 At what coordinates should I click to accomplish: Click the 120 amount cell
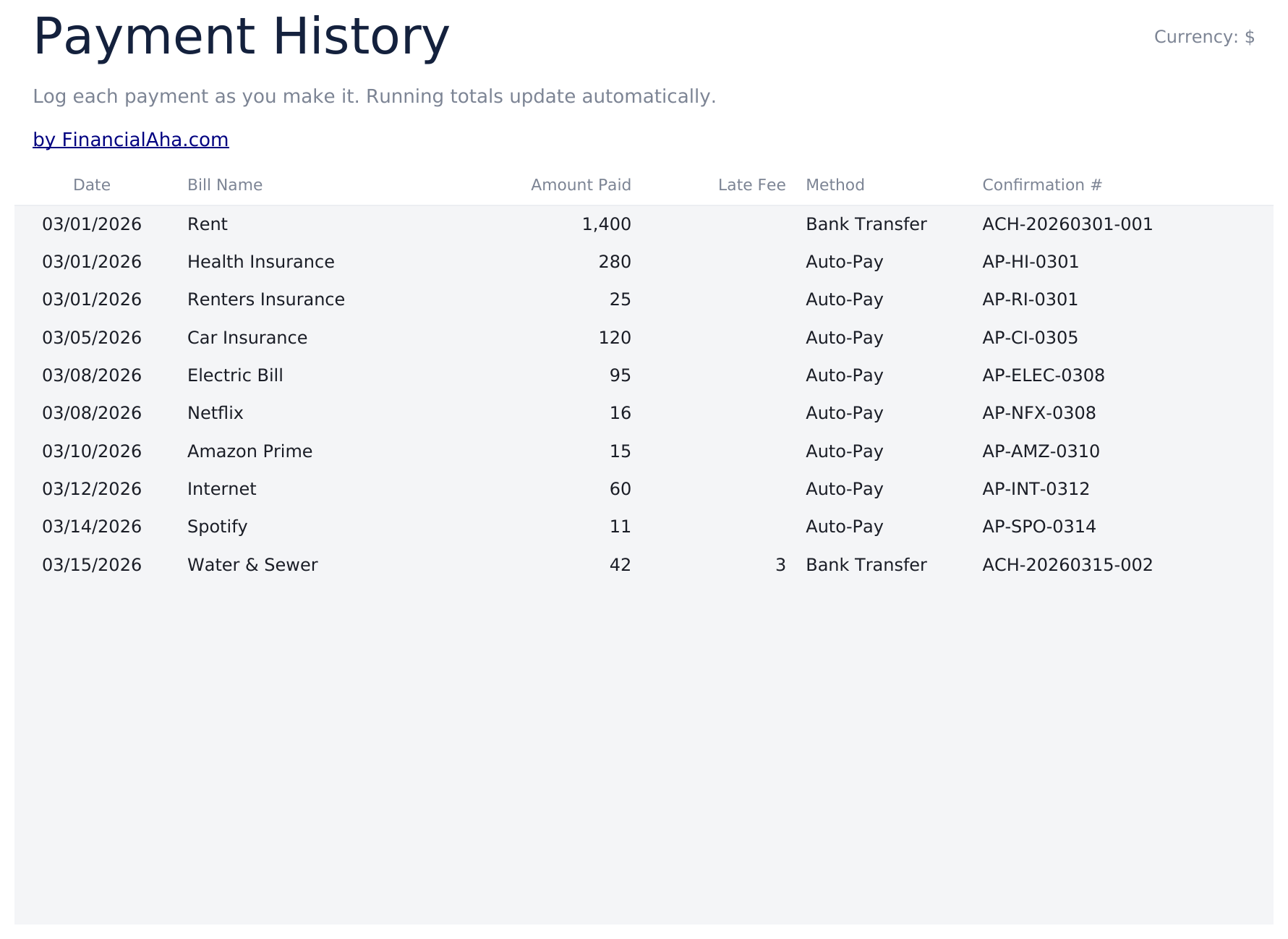point(615,338)
